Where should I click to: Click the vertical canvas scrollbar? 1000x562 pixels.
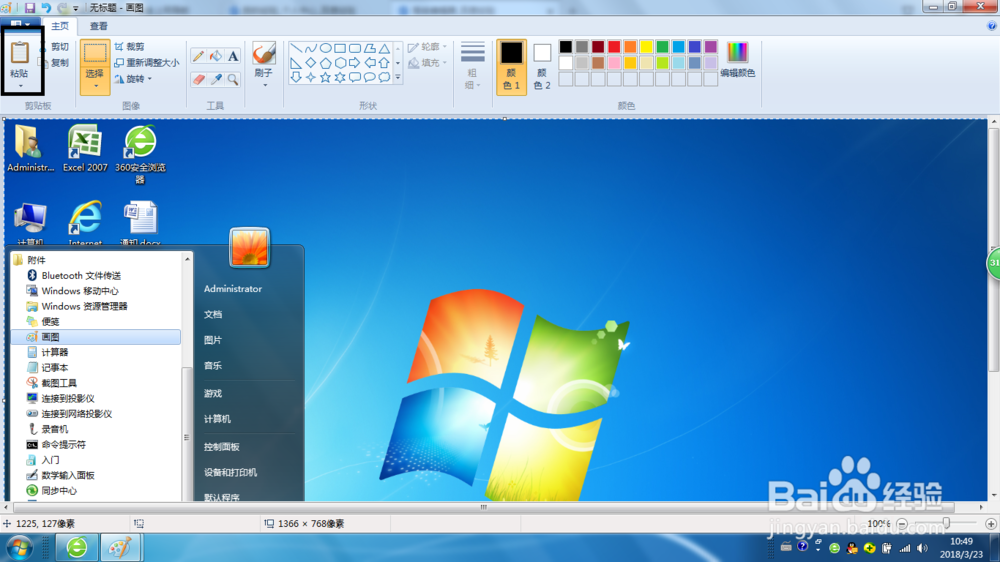coord(994,249)
